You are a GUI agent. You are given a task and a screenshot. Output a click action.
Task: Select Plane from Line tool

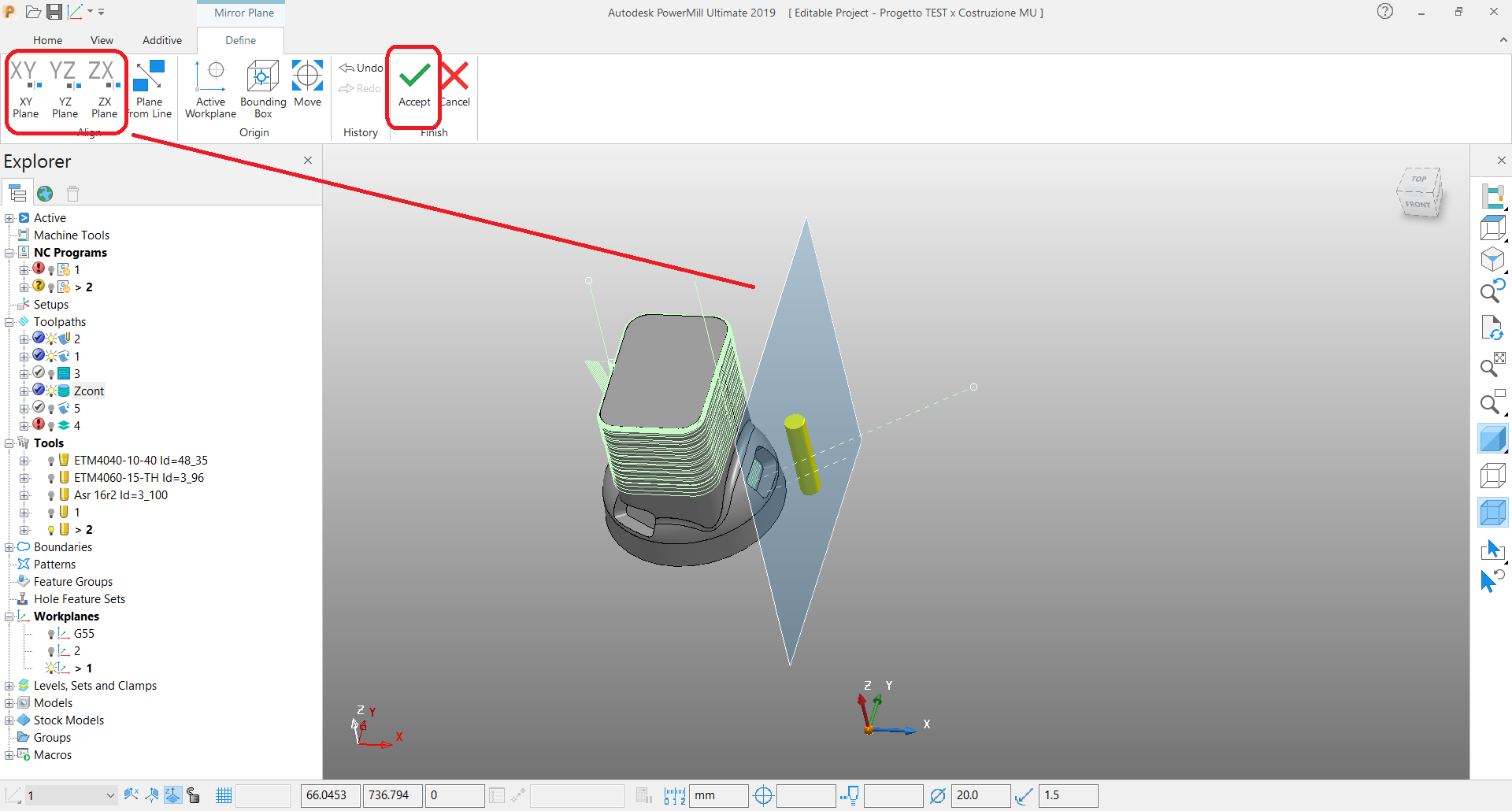coord(150,89)
